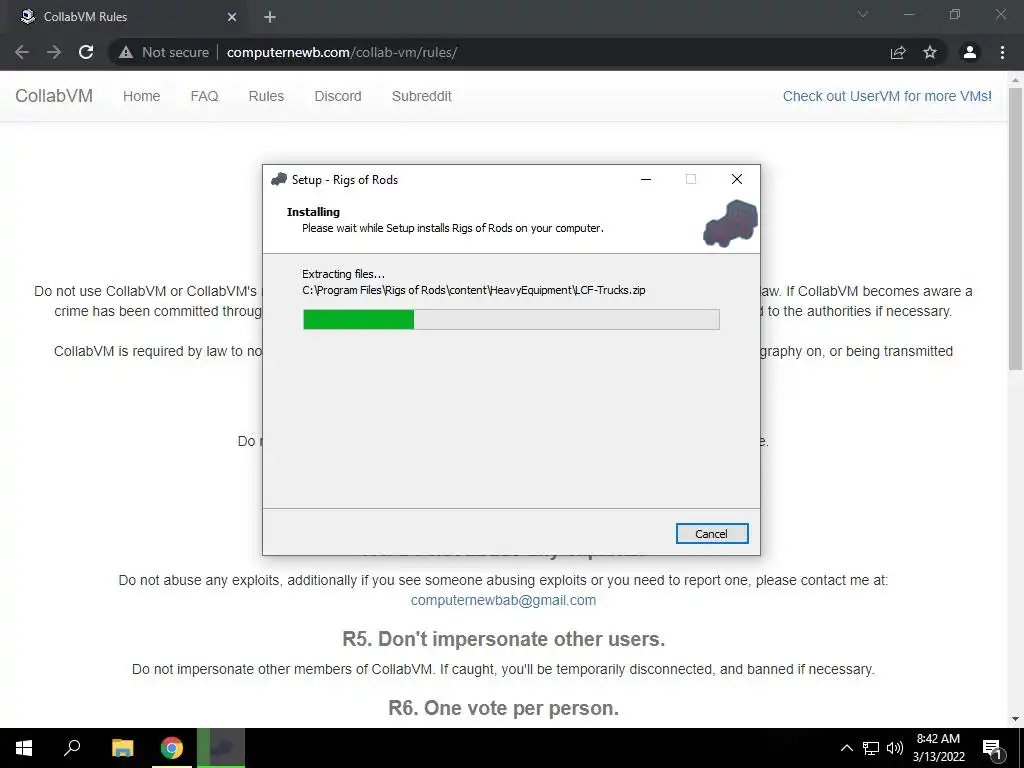Minimize the Rigs of Rods setup window
This screenshot has width=1024, height=768.
tap(646, 179)
